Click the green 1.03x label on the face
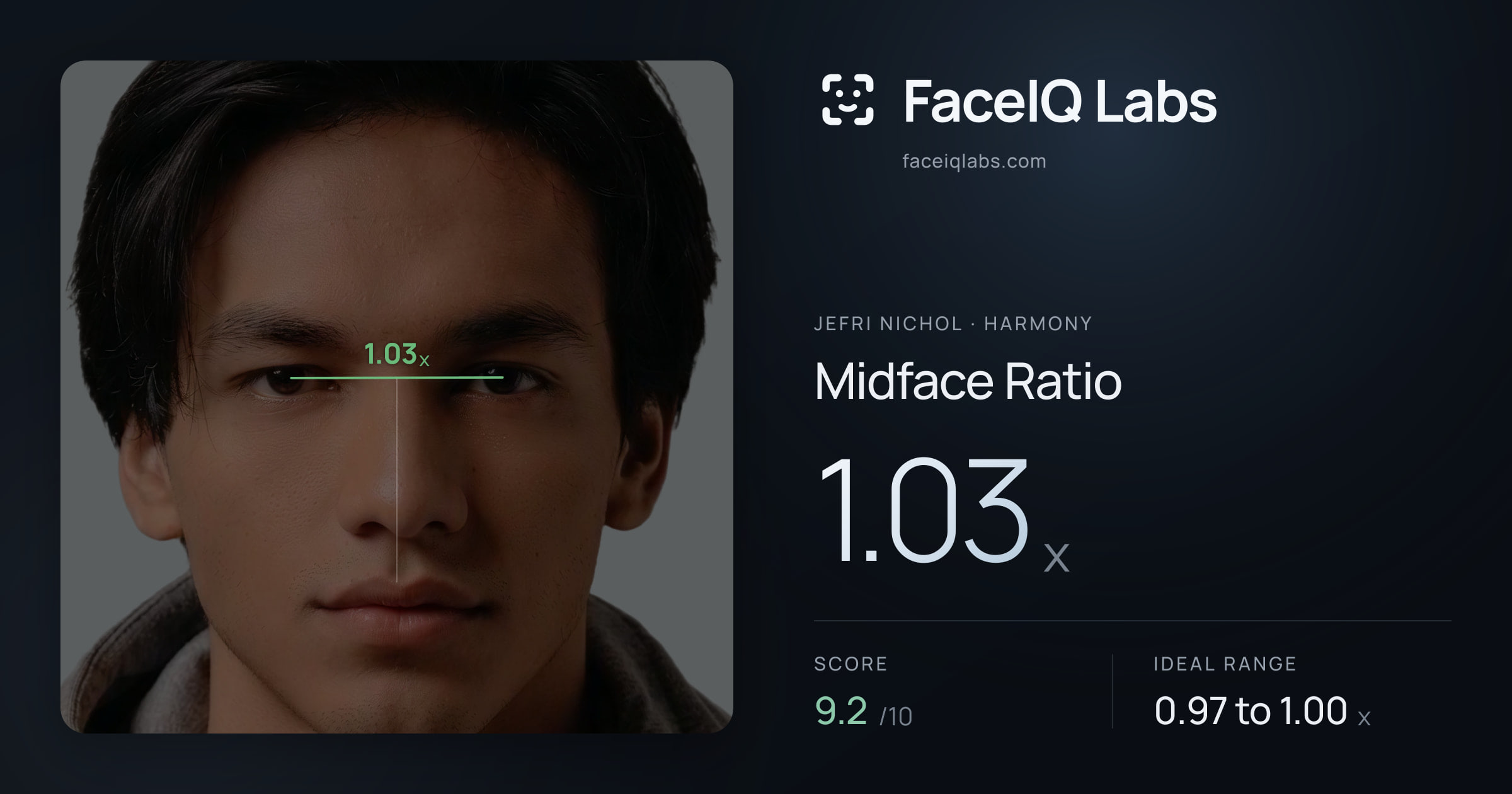Image resolution: width=1512 pixels, height=794 pixels. click(x=397, y=354)
